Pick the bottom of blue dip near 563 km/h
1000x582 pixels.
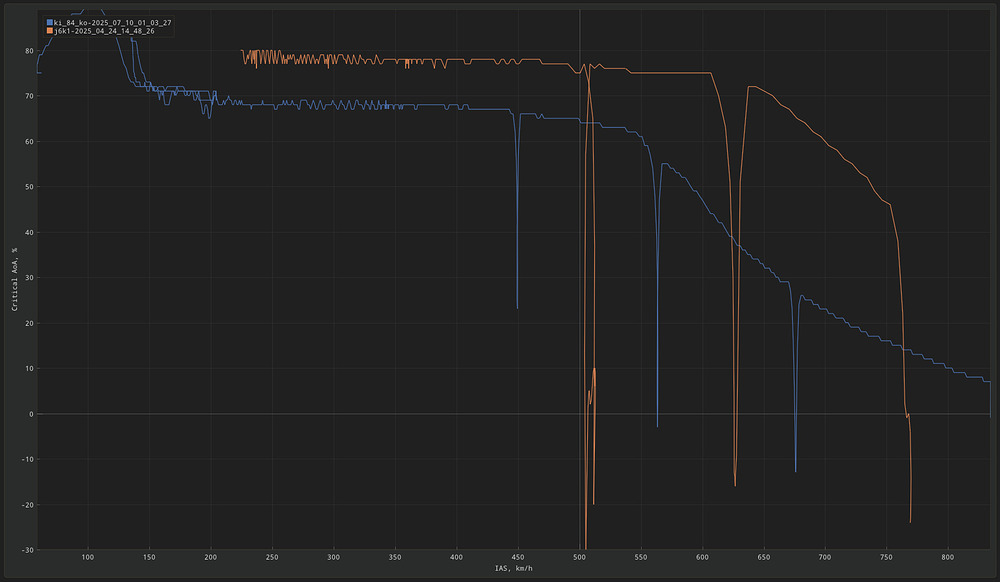[657, 427]
